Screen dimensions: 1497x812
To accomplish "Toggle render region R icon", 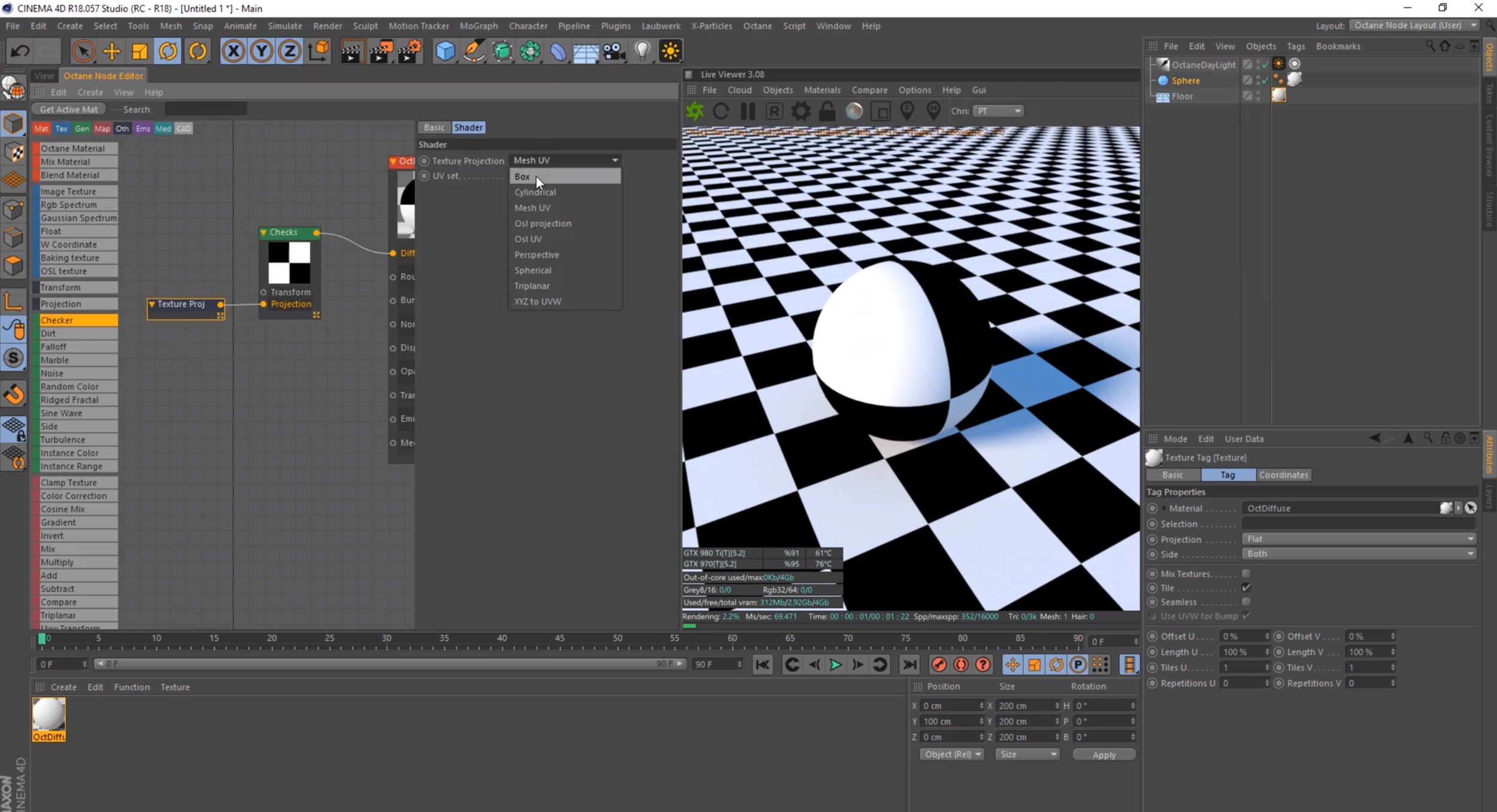I will click(x=774, y=111).
